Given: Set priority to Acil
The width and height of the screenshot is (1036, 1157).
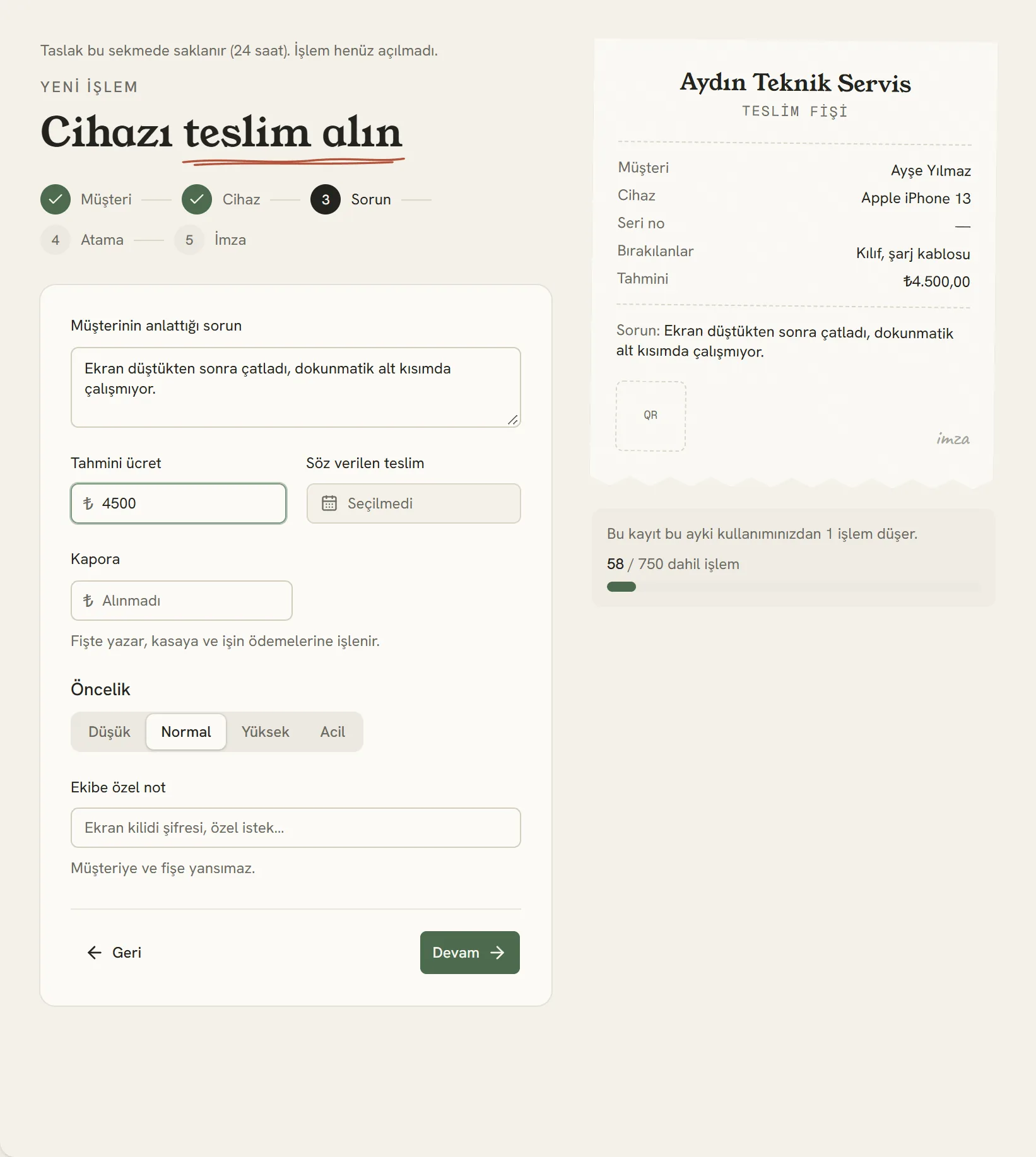Looking at the screenshot, I should 333,732.
